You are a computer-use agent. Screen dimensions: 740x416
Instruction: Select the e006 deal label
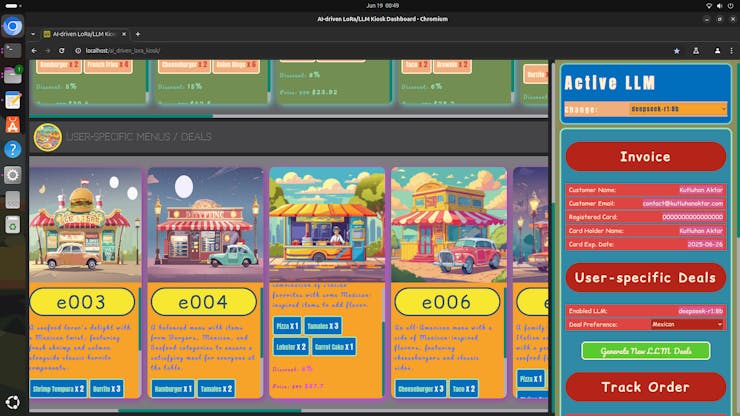pyautogui.click(x=447, y=302)
